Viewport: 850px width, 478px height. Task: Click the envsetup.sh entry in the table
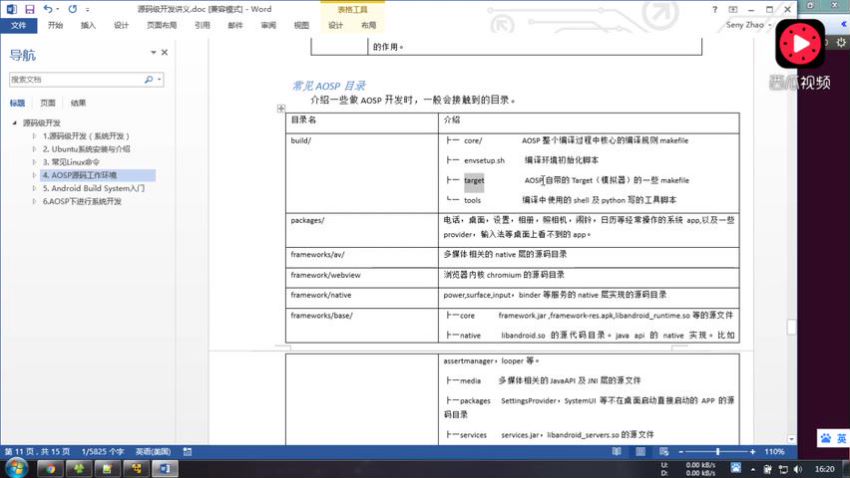coord(484,160)
